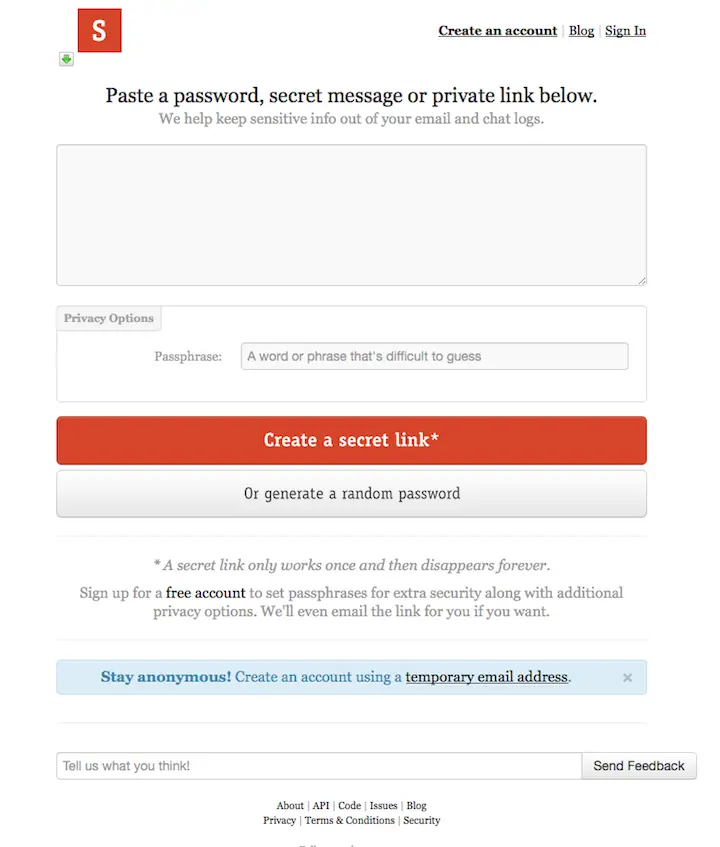Open the About footer link
Viewport: 720px width, 847px height.
(x=290, y=805)
